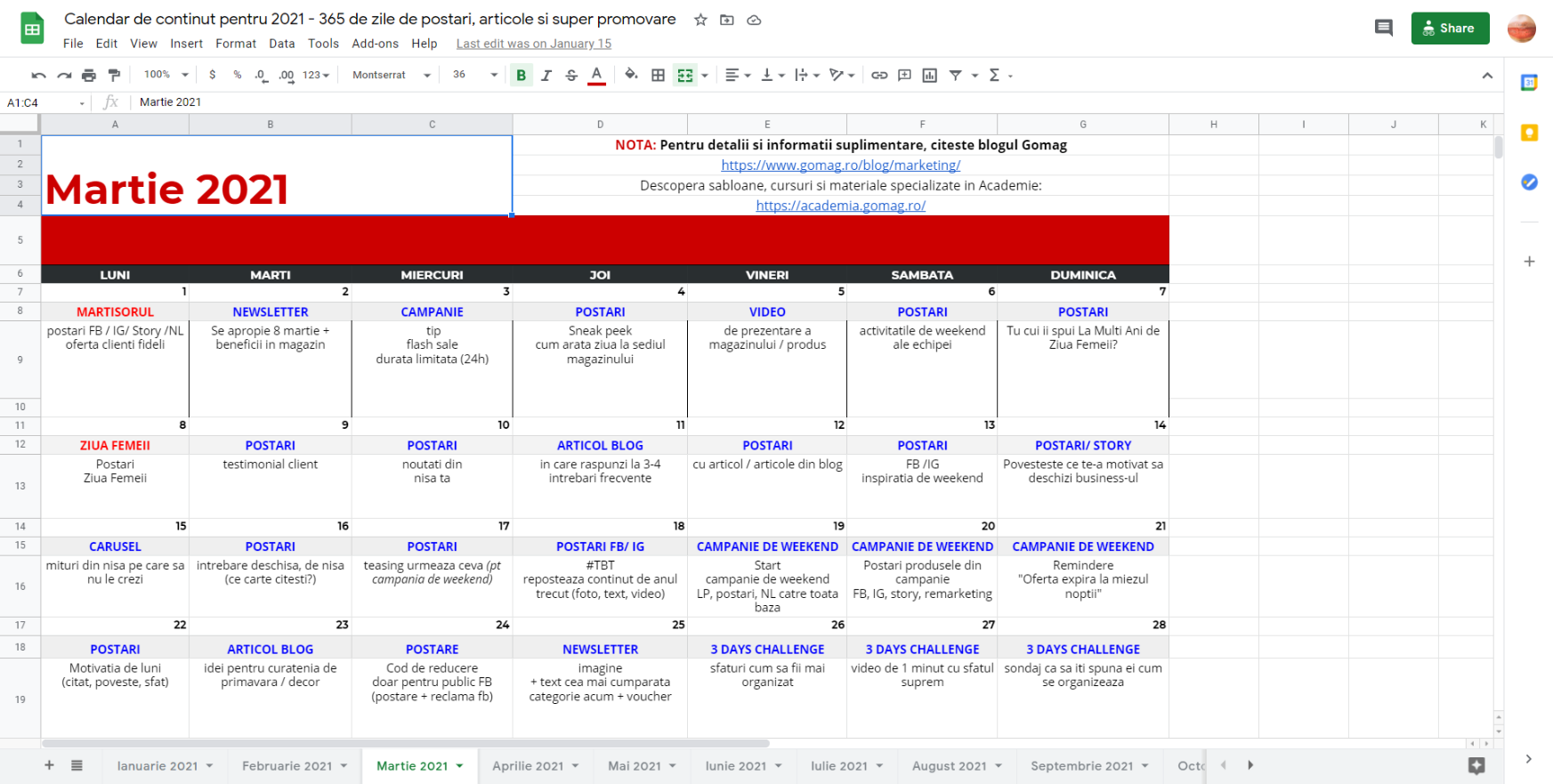Image resolution: width=1553 pixels, height=784 pixels.
Task: Click the Insert link icon
Action: pos(879,76)
